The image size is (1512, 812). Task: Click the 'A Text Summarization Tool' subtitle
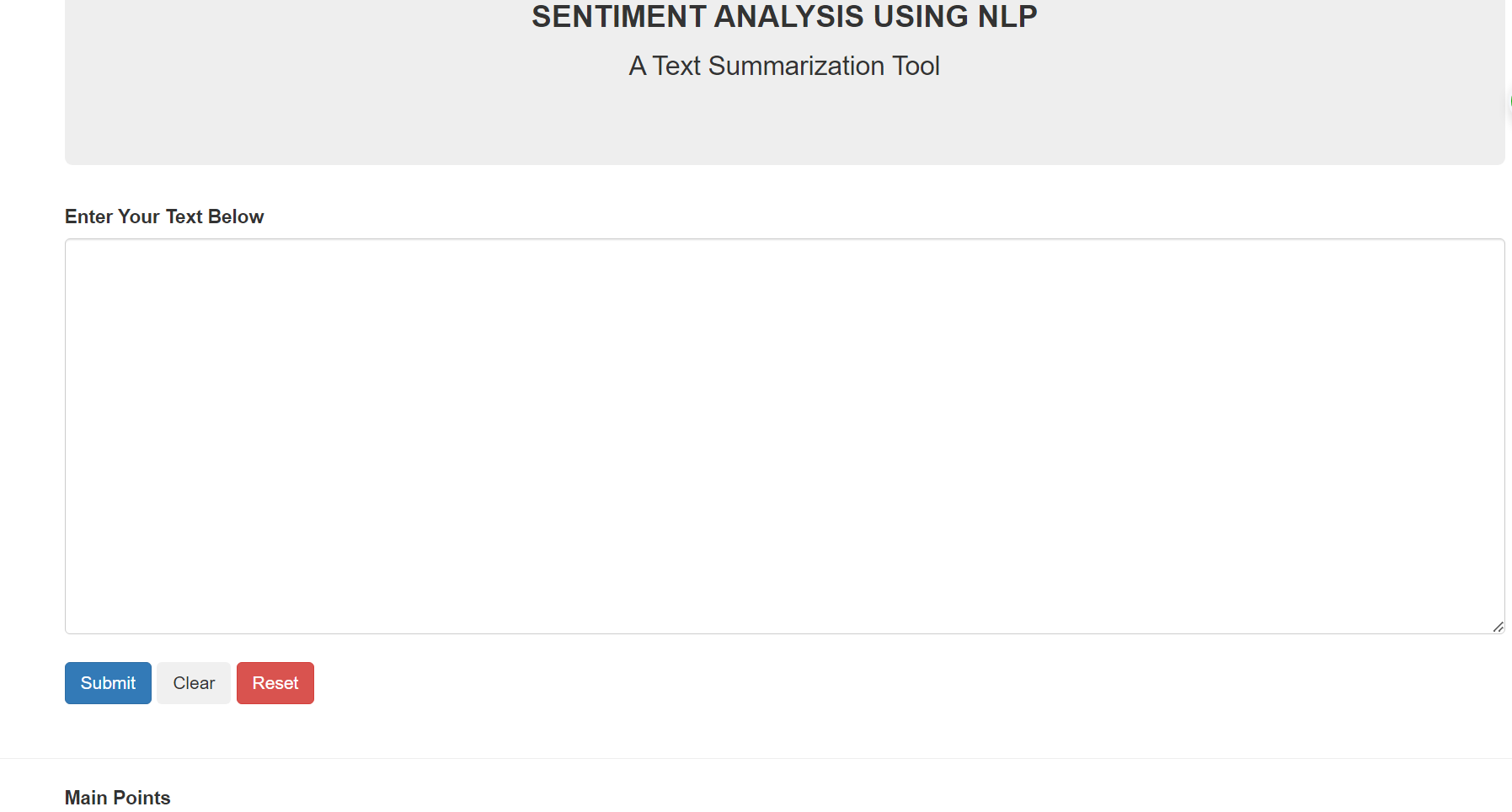[783, 66]
